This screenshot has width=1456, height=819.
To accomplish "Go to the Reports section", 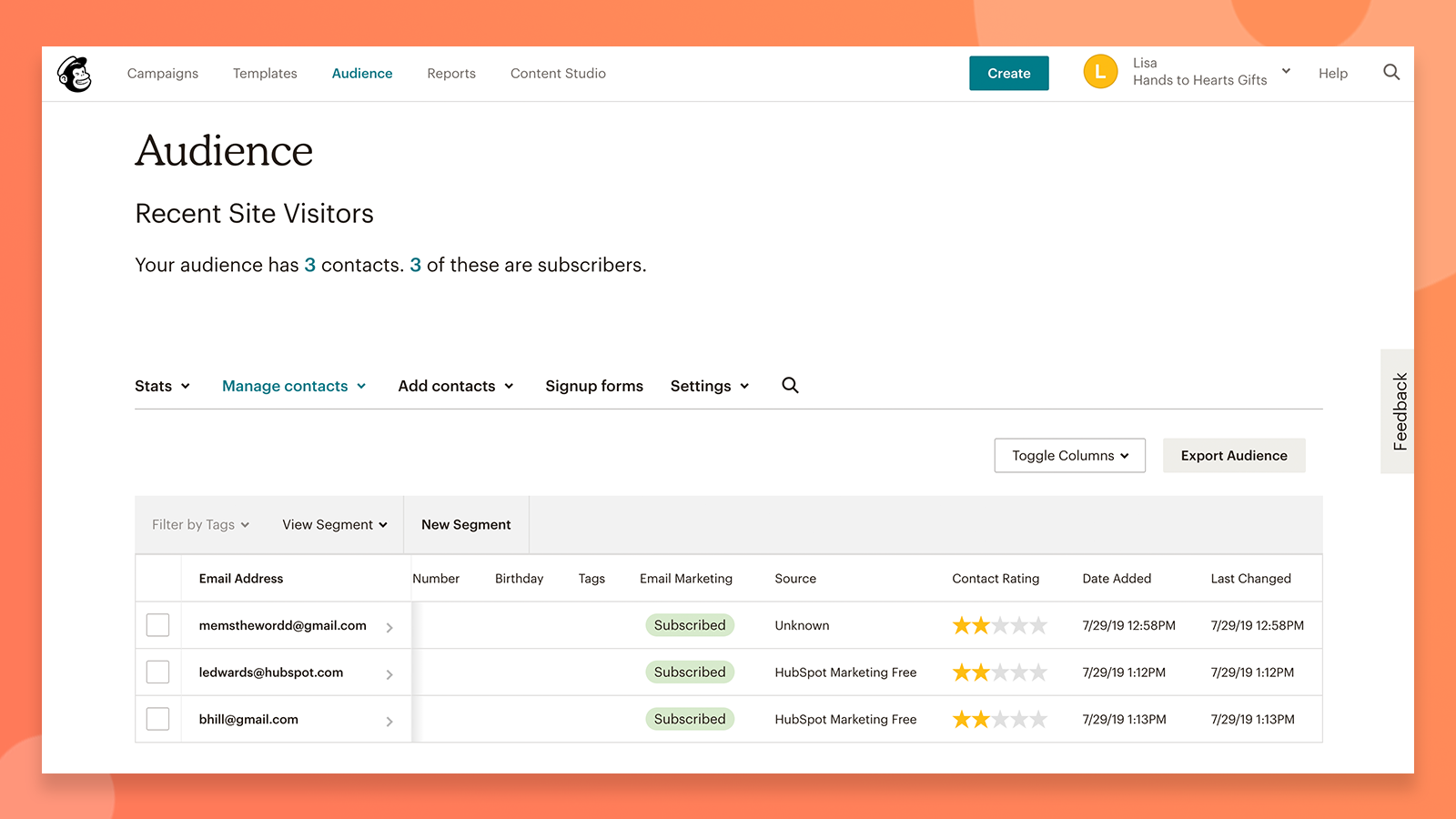I will (451, 73).
